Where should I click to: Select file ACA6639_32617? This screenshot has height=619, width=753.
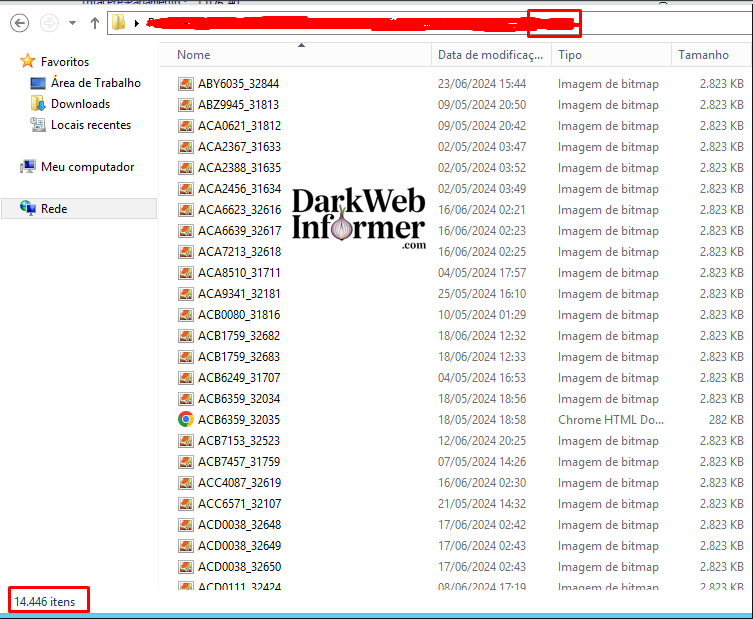click(x=240, y=231)
